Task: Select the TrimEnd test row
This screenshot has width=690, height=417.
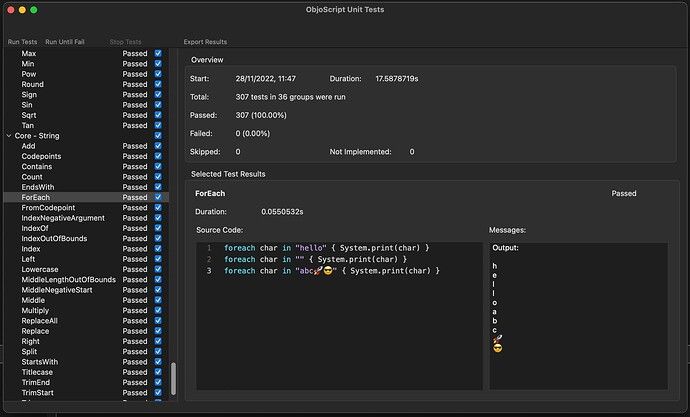Action: pos(86,382)
